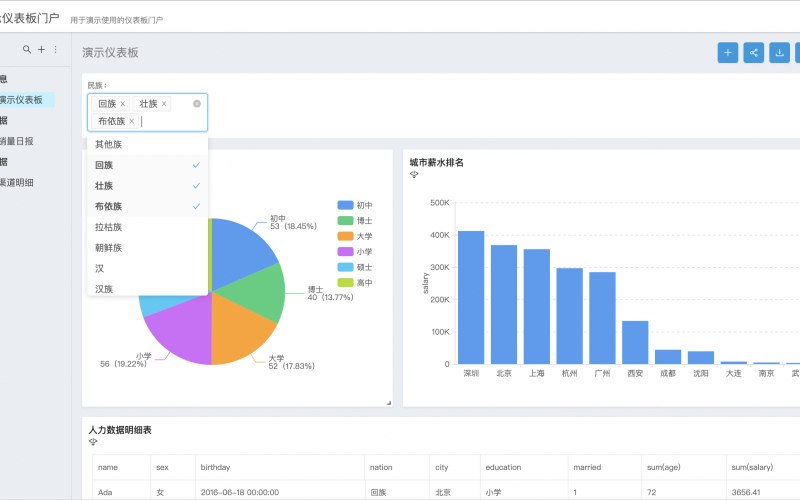Screen dimensions: 800x500
Task: Select 汉族 option in dropdown
Action: [147, 288]
